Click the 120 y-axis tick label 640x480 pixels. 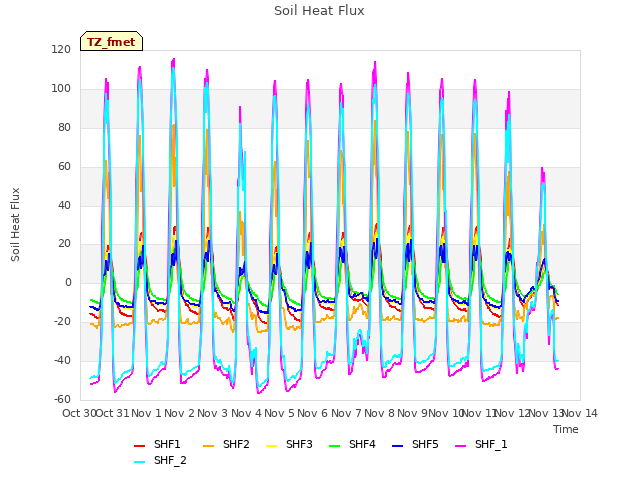(61, 50)
